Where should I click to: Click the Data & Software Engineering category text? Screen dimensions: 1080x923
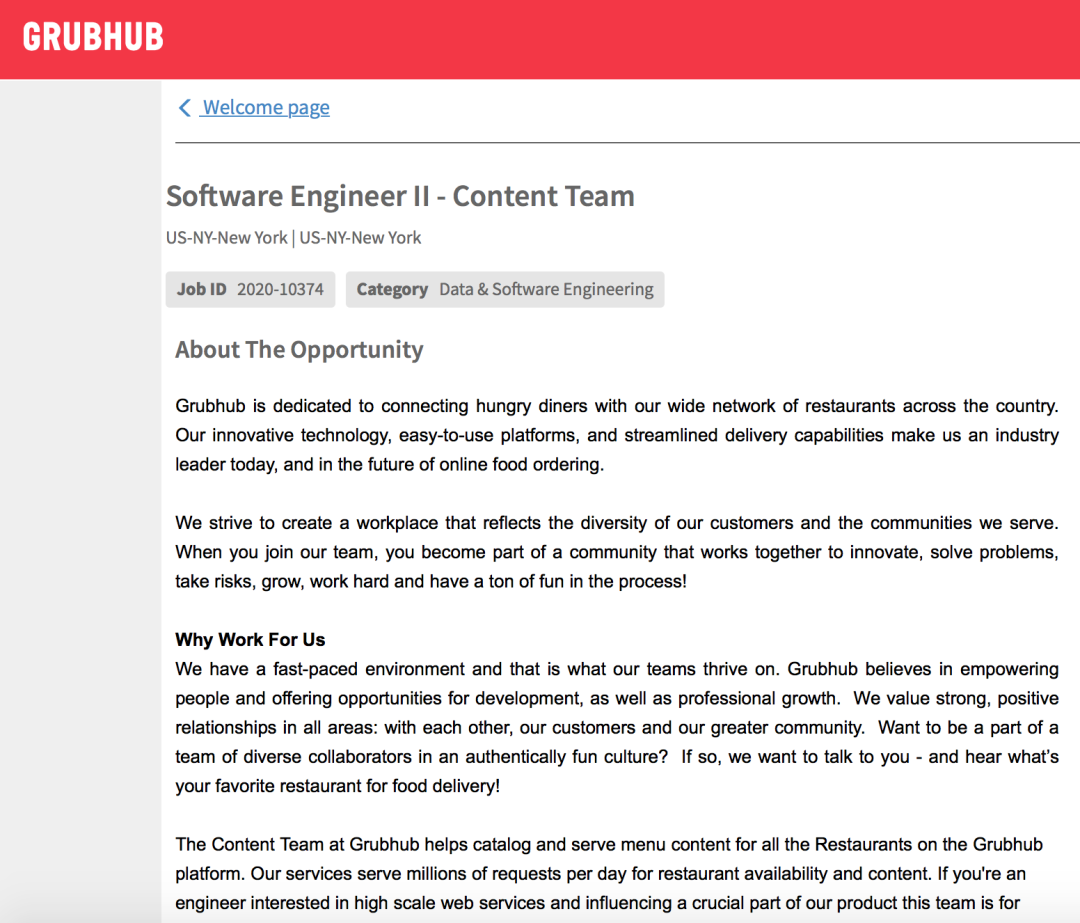click(x=546, y=290)
